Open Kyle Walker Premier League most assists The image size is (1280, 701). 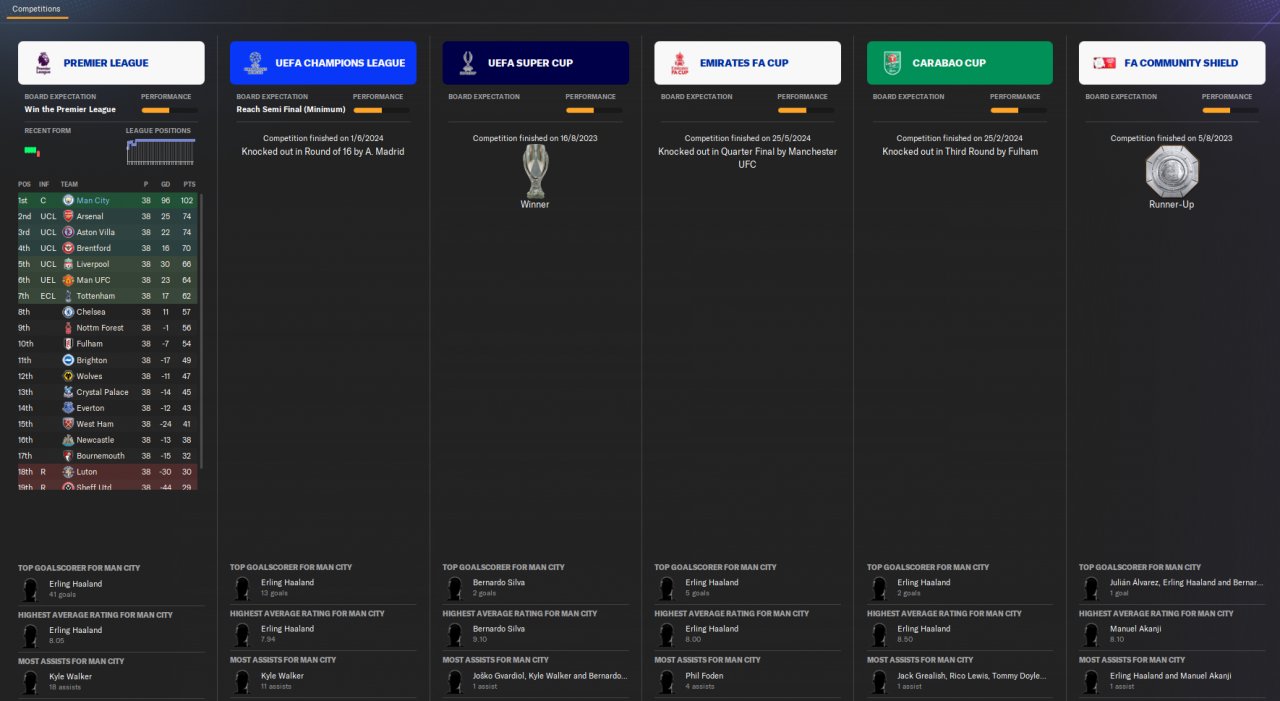pyautogui.click(x=71, y=676)
